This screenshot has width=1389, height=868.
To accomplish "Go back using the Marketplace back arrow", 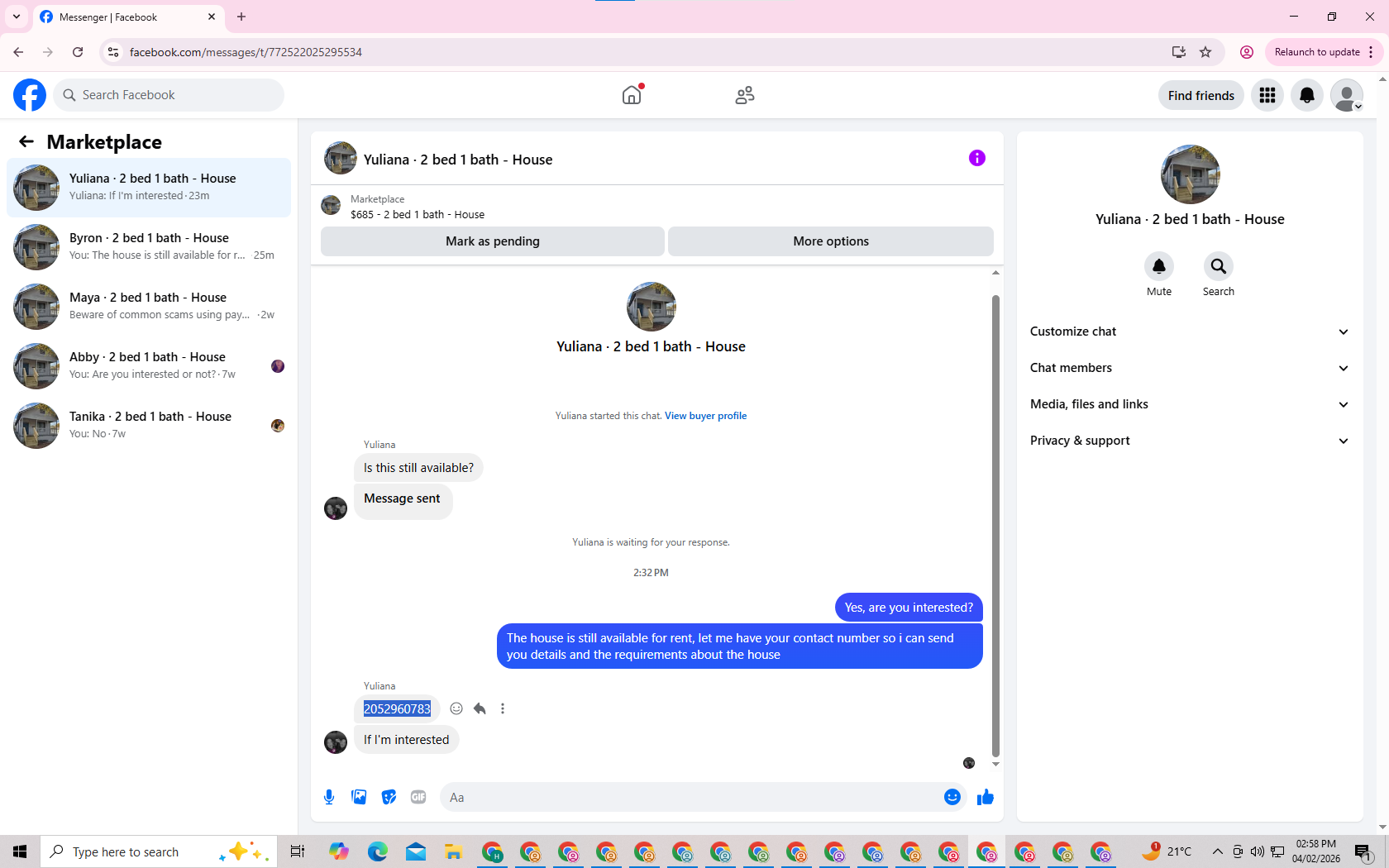I will [x=26, y=141].
